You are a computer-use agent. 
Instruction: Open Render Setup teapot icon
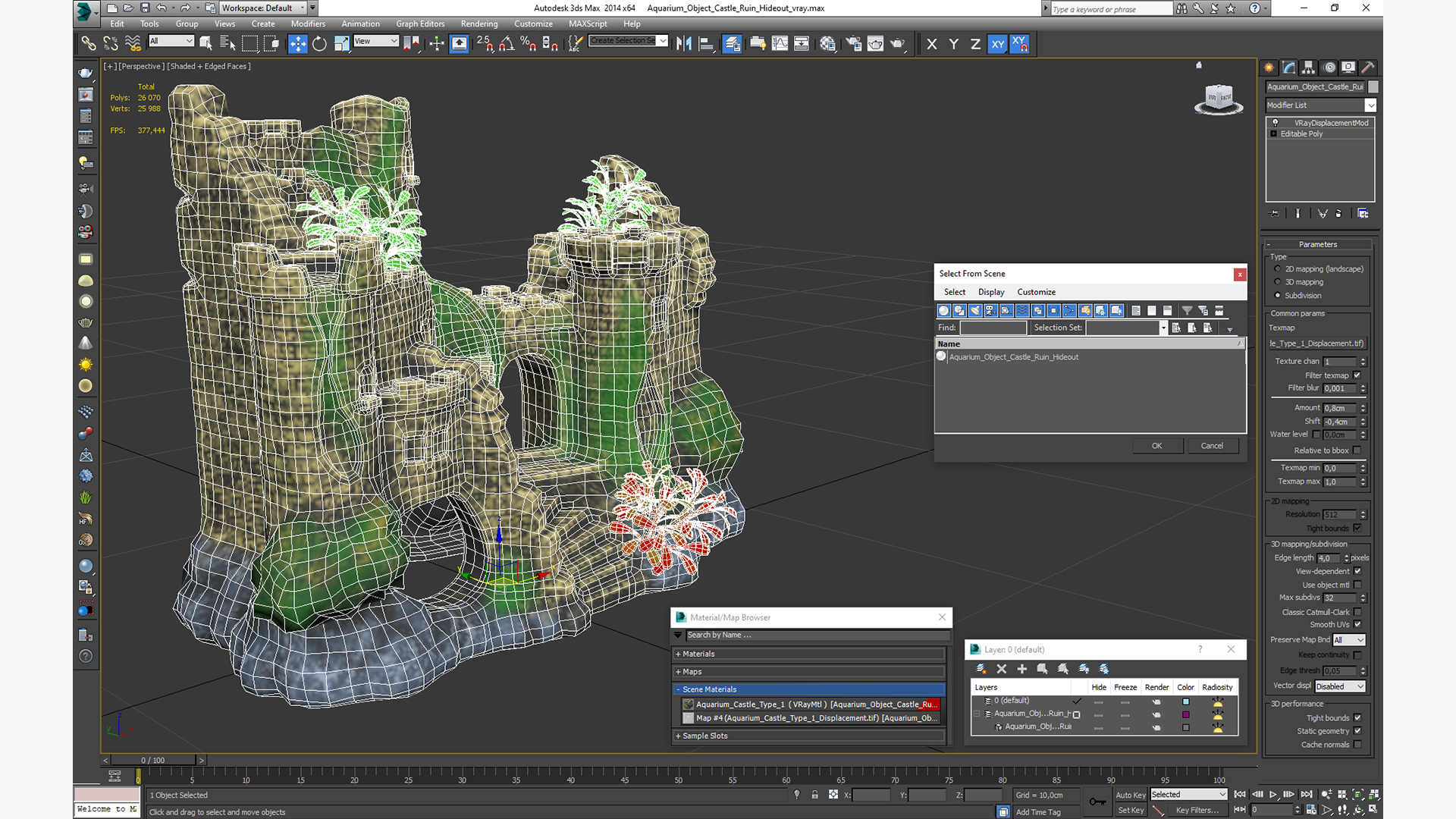click(x=853, y=44)
